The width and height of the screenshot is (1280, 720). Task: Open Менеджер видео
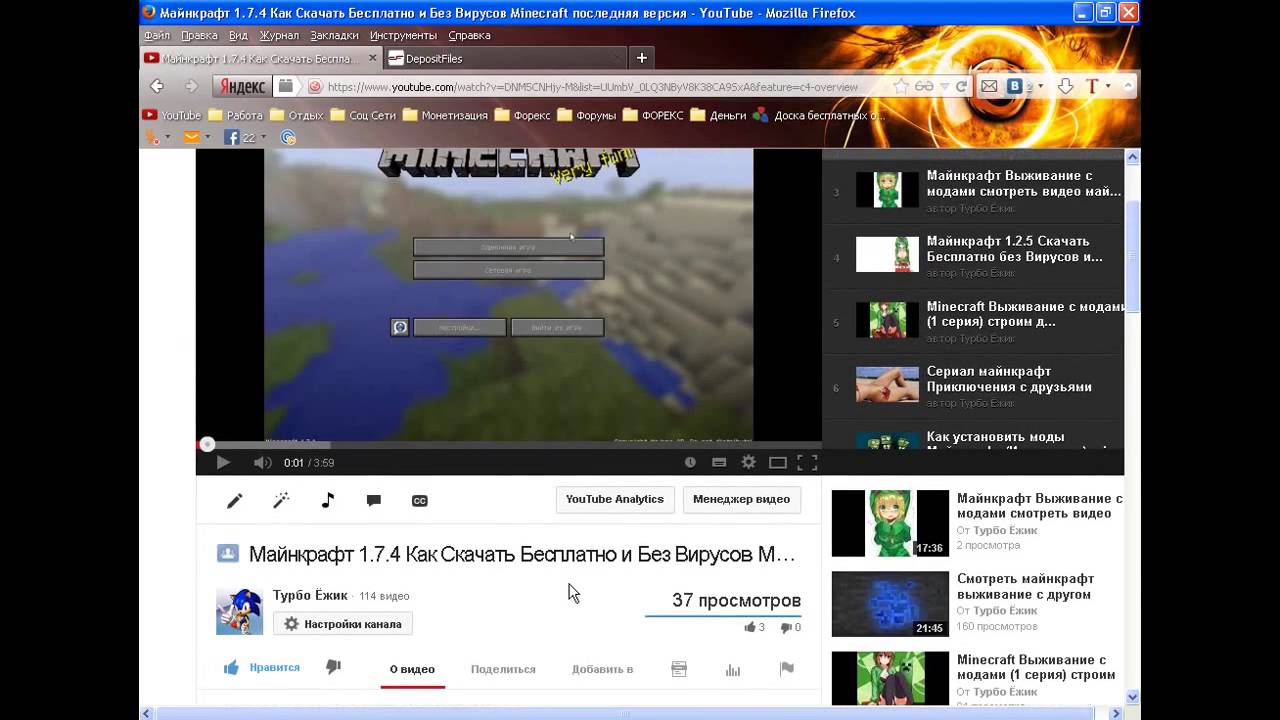point(741,500)
